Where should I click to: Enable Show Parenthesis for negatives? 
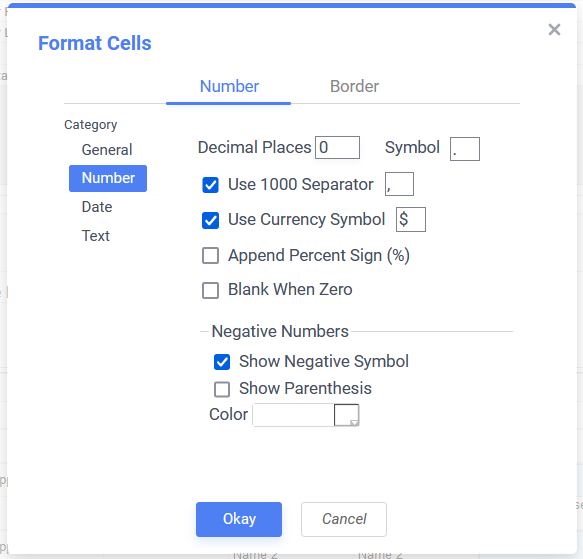[x=222, y=389]
